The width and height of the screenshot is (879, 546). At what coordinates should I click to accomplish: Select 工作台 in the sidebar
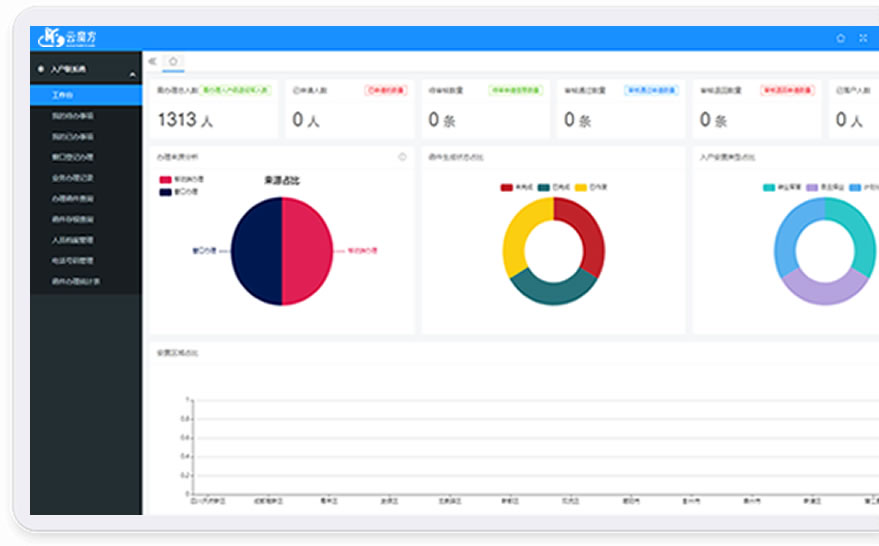(62, 95)
